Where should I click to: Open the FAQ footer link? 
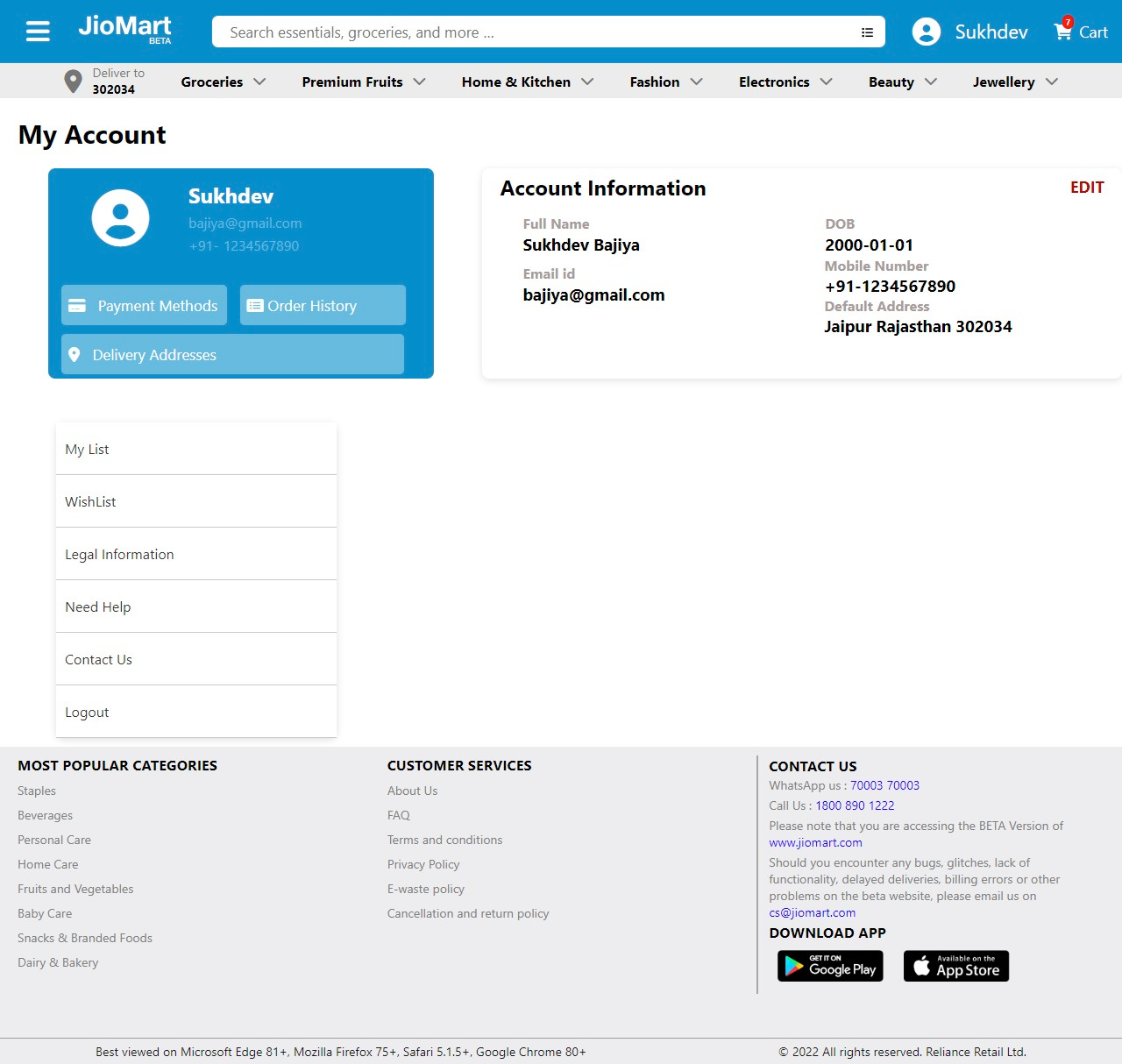coord(399,815)
